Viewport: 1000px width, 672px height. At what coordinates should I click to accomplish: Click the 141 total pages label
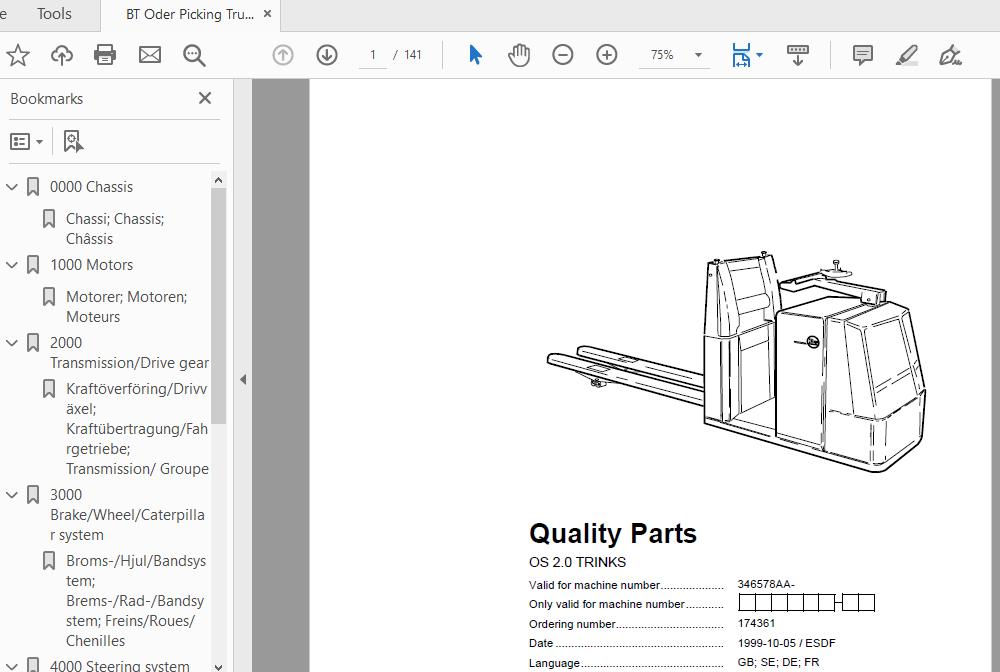point(413,55)
